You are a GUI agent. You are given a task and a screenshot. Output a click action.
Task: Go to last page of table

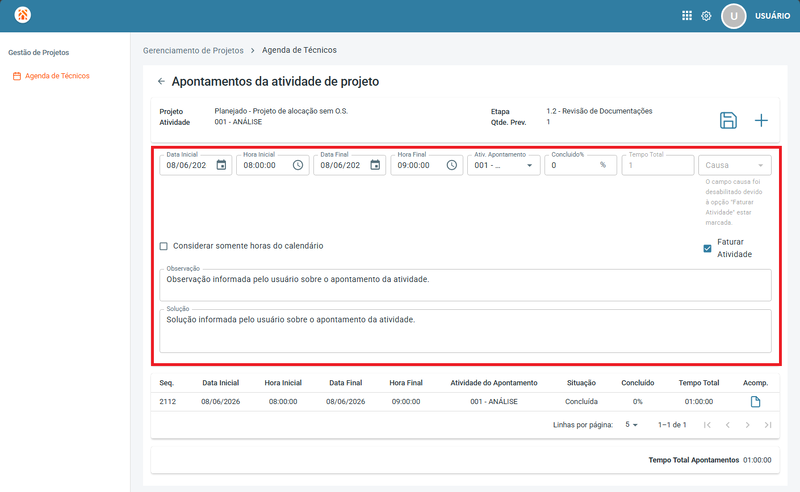768,425
